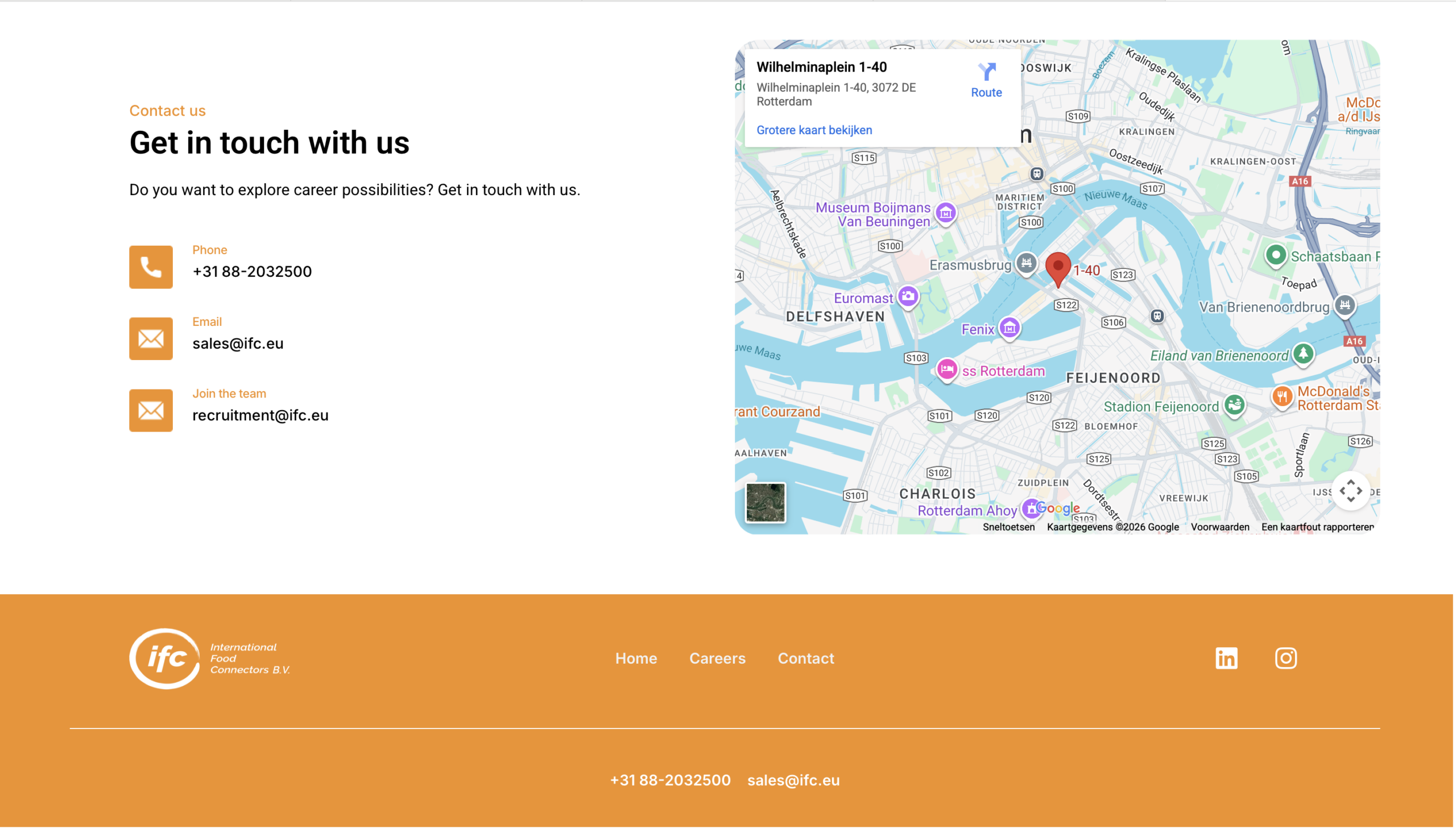Click the phone number +31 88-2032500 in contact section
Image resolution: width=1456 pixels, height=832 pixels.
click(x=252, y=271)
